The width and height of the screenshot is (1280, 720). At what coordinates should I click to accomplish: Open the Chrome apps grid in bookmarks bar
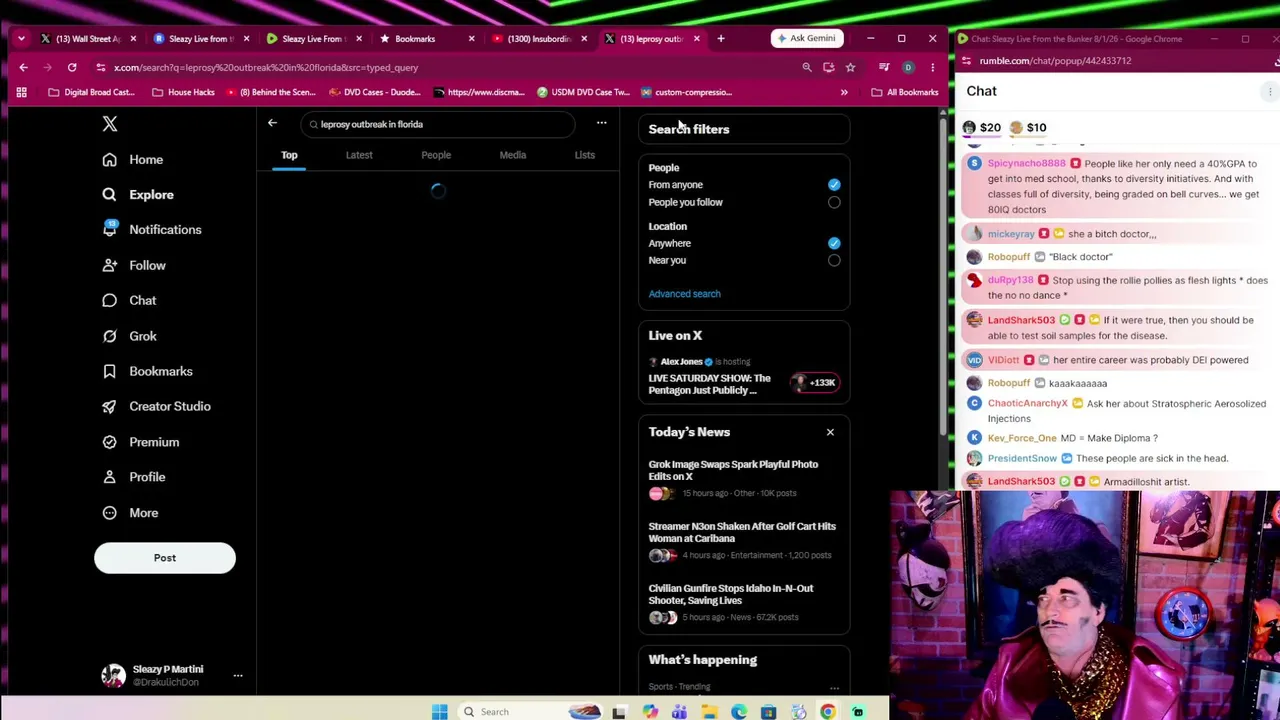(x=21, y=92)
